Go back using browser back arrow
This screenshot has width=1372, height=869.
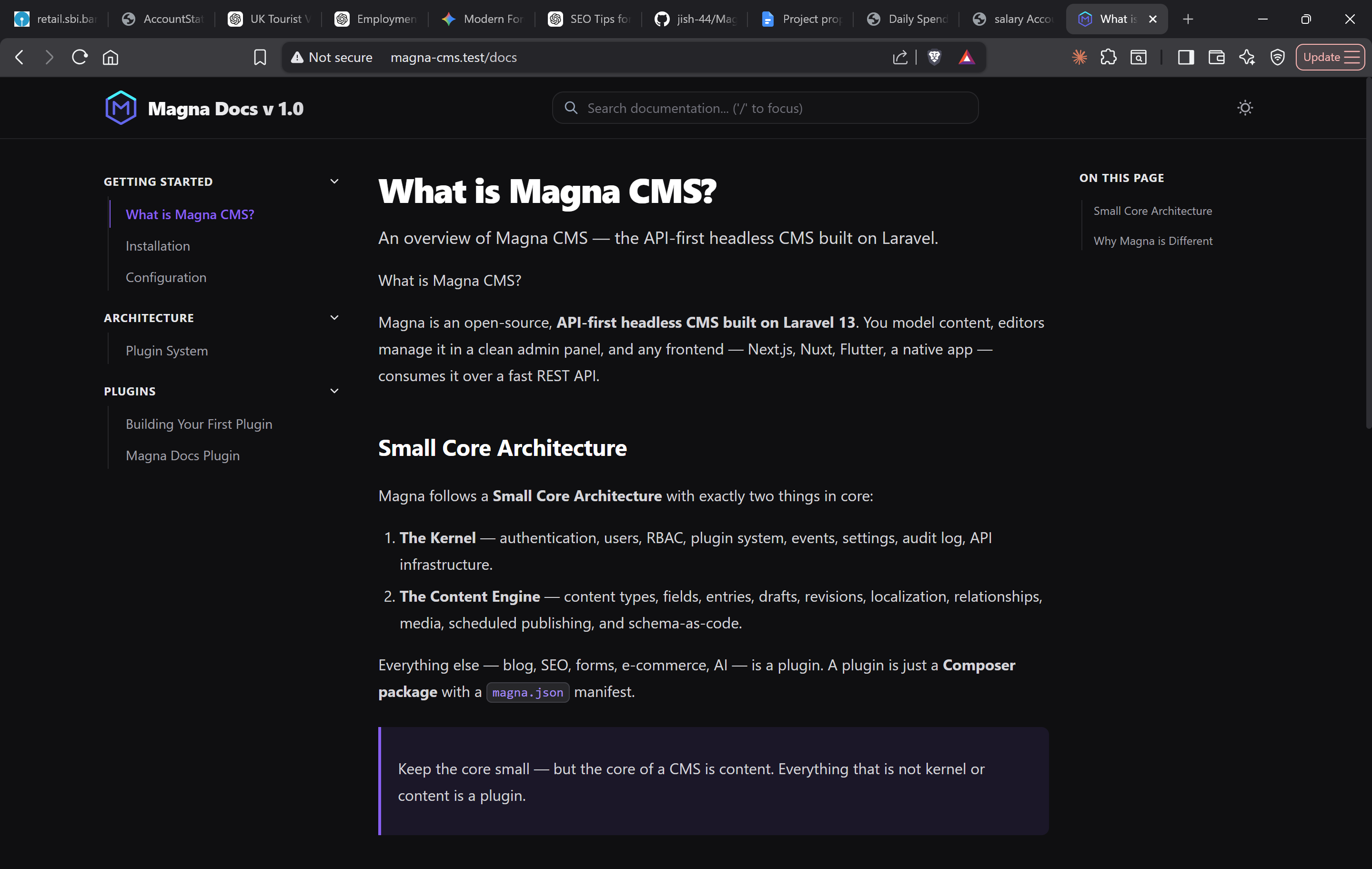(20, 58)
